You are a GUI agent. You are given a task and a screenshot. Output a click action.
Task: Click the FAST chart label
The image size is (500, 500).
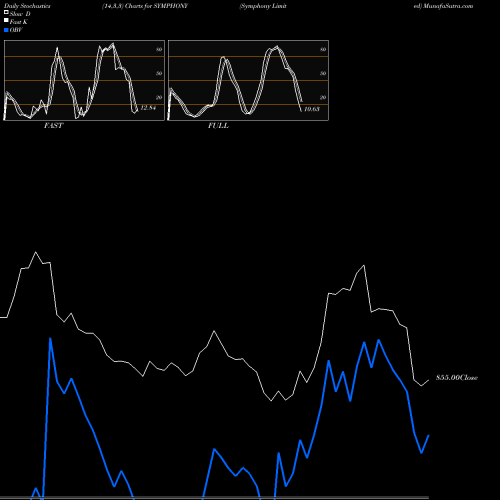[x=53, y=126]
